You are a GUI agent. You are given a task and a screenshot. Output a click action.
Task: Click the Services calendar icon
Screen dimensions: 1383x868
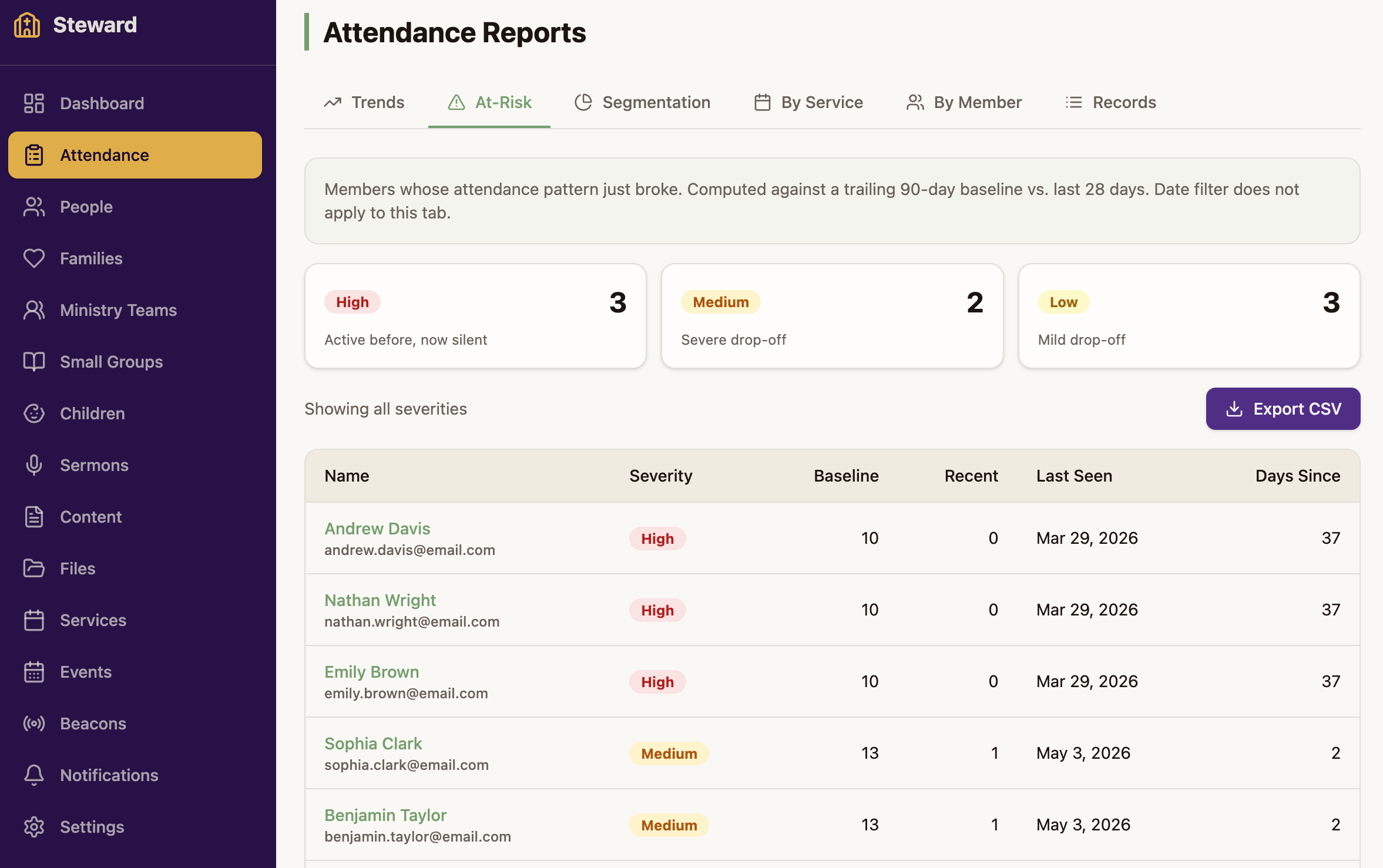pyautogui.click(x=34, y=620)
